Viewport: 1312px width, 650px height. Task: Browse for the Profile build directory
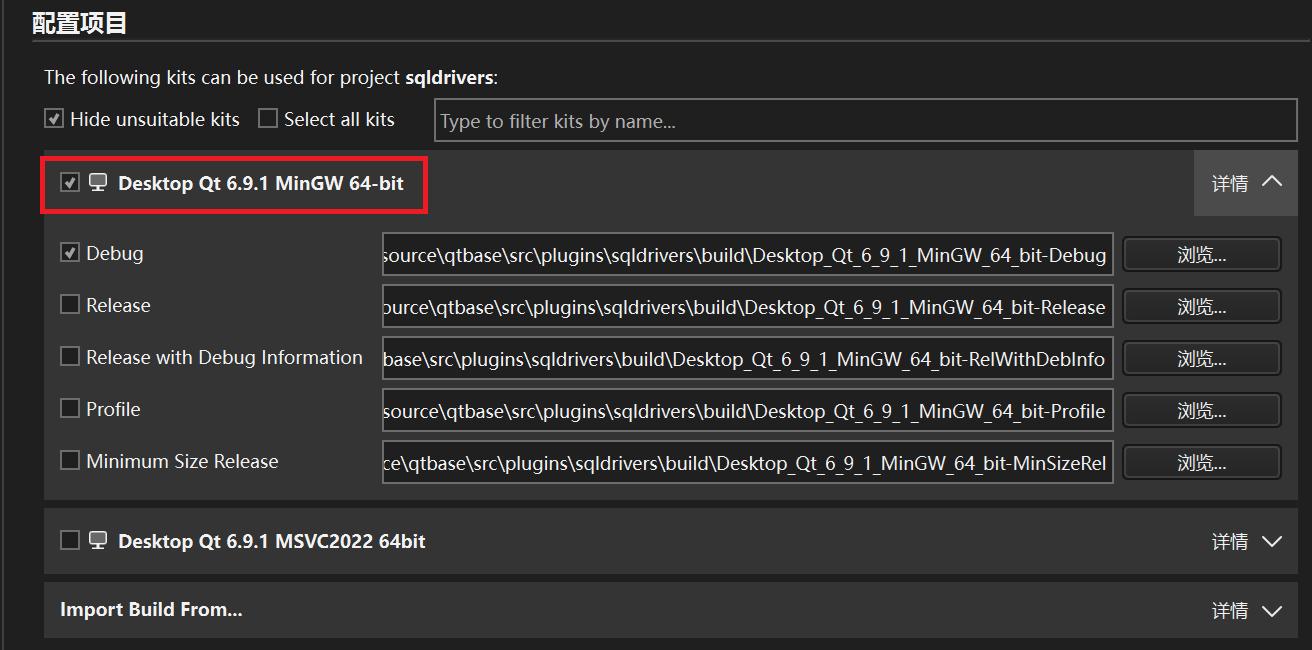[x=1202, y=411]
